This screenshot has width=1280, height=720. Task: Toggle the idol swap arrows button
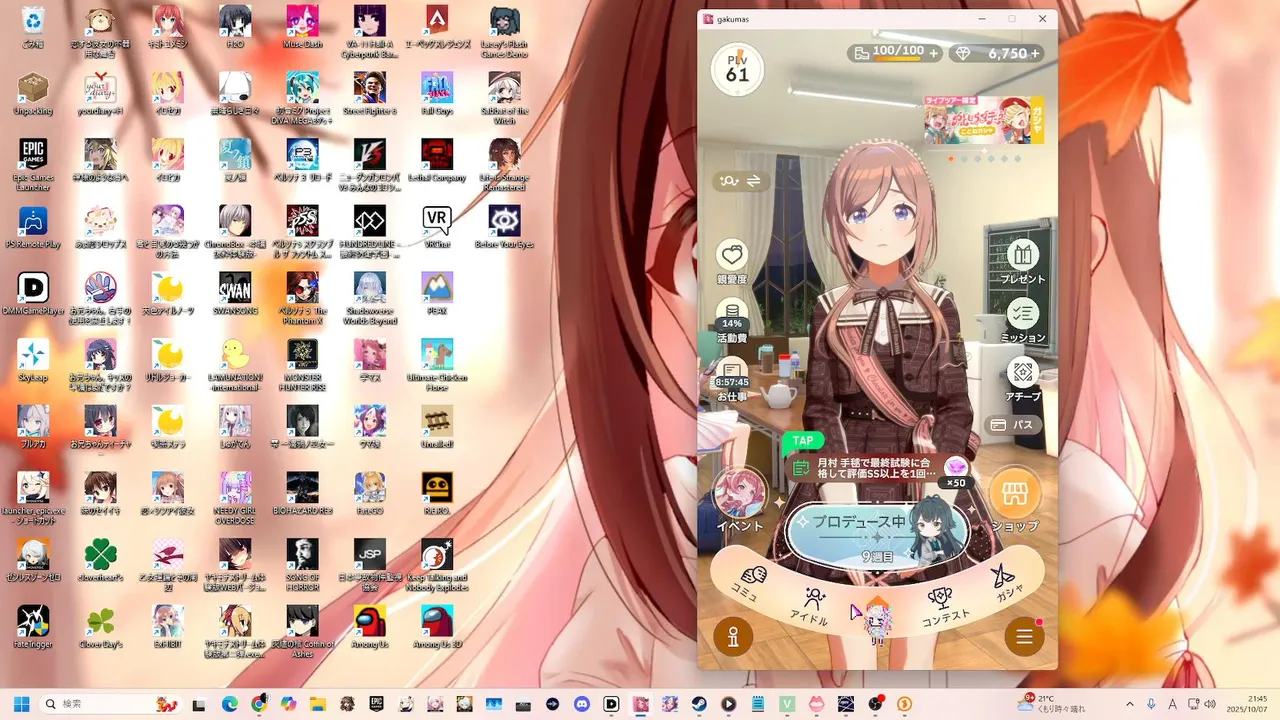coord(739,181)
